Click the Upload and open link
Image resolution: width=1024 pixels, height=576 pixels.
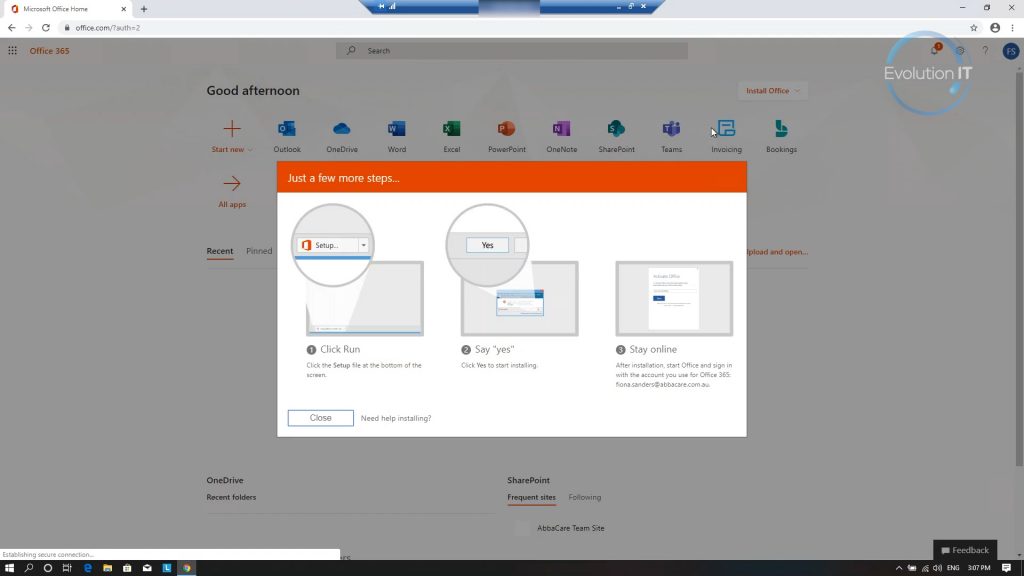(777, 251)
